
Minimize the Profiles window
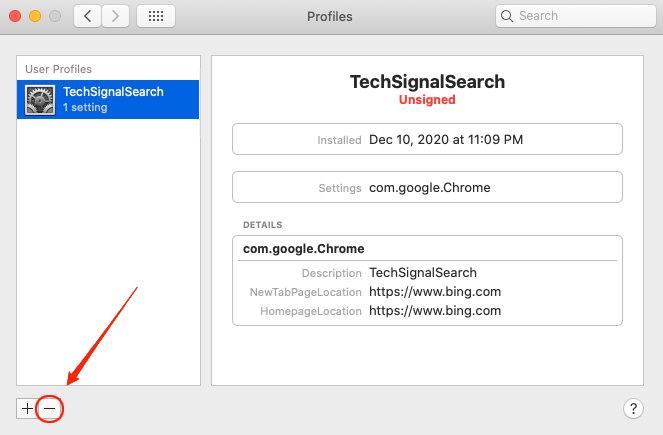coord(35,16)
